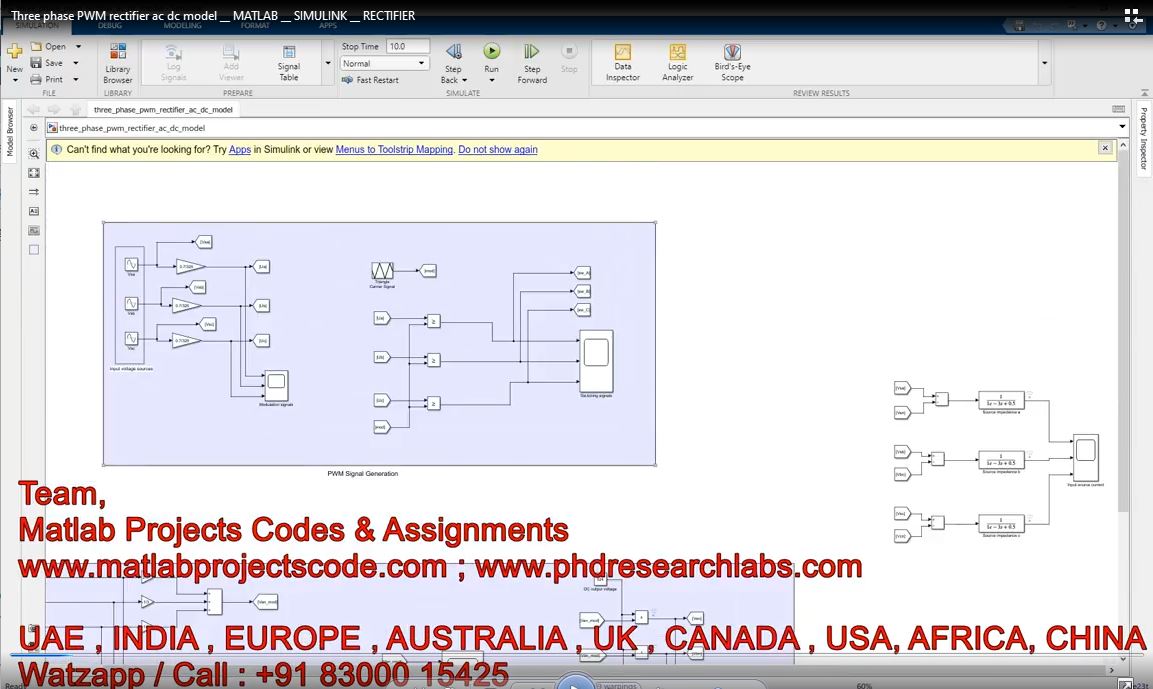
Task: Click the keyboard shortcuts icon above canvas
Action: [x=1118, y=109]
